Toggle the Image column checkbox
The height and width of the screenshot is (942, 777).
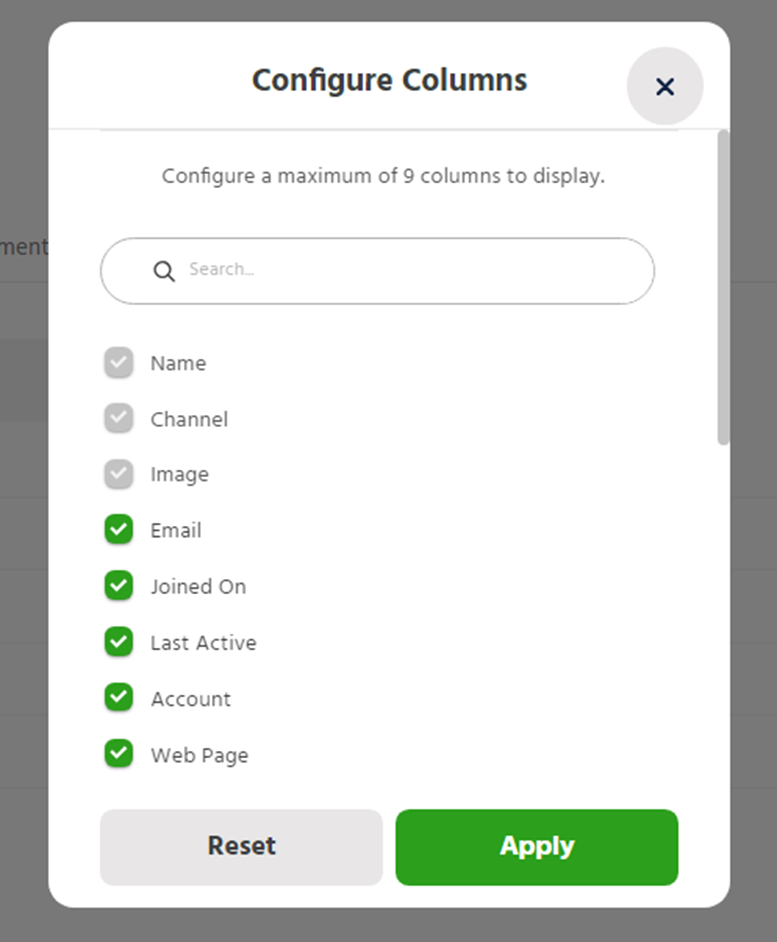[119, 474]
